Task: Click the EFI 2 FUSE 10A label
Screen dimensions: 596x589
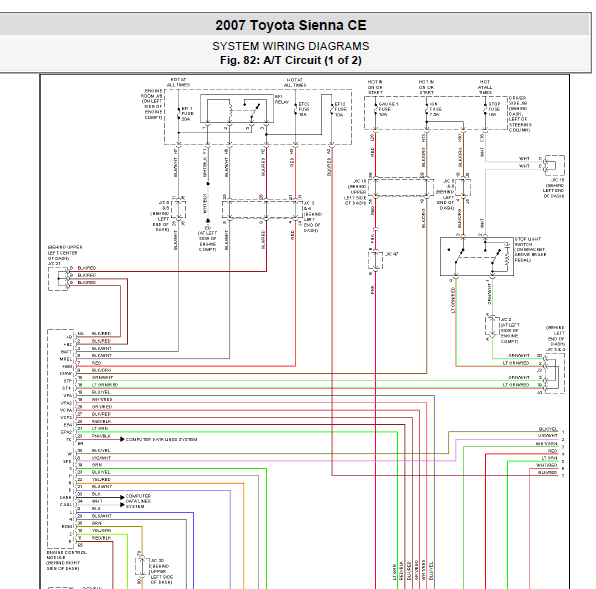Action: coord(340,109)
